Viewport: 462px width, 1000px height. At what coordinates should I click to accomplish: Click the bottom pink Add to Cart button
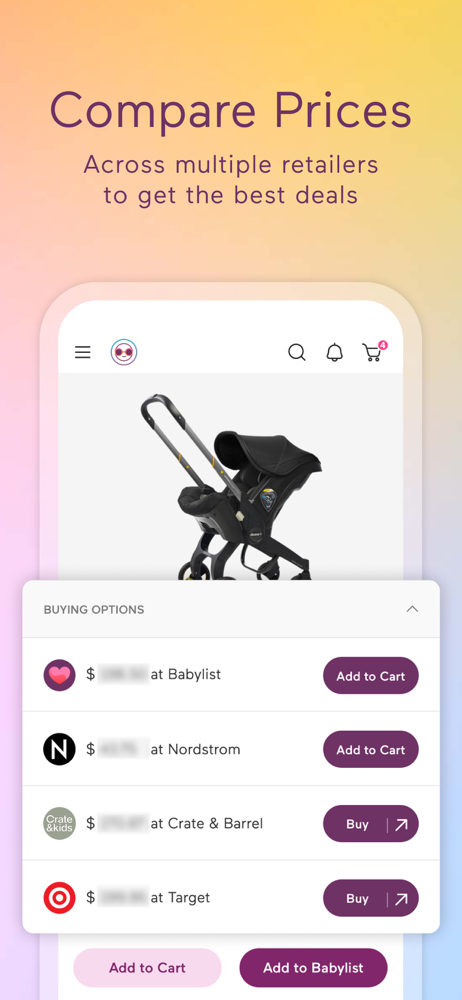147,967
